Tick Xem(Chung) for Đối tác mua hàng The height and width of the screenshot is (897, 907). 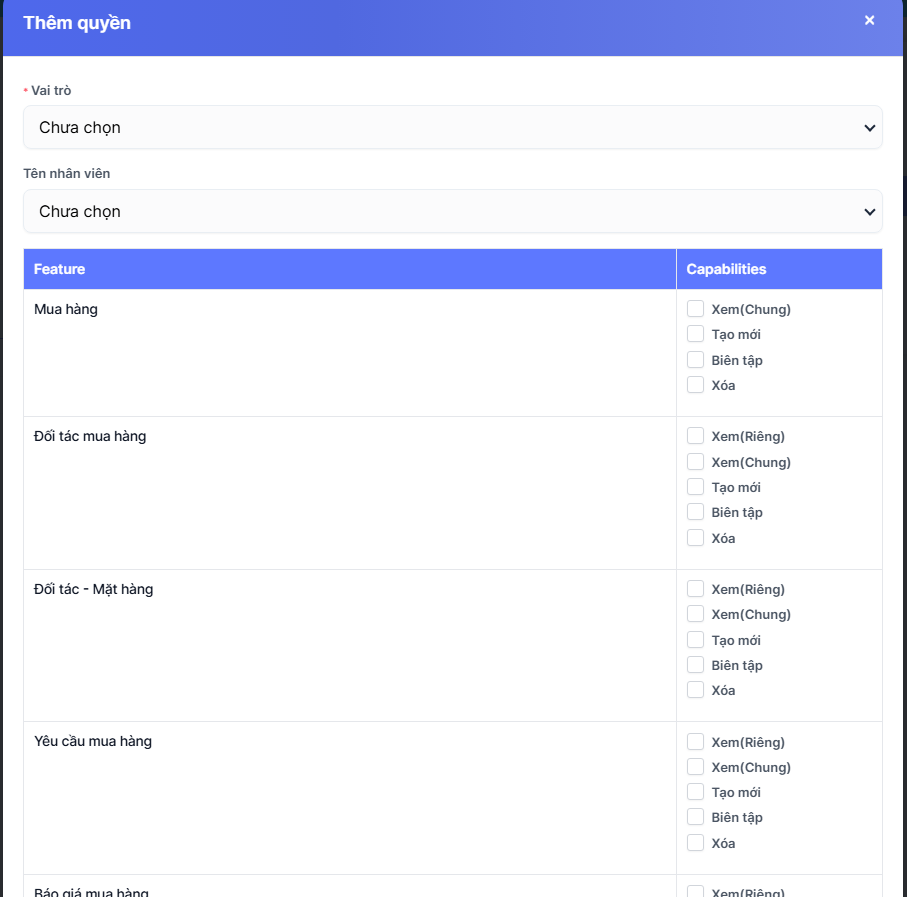696,462
